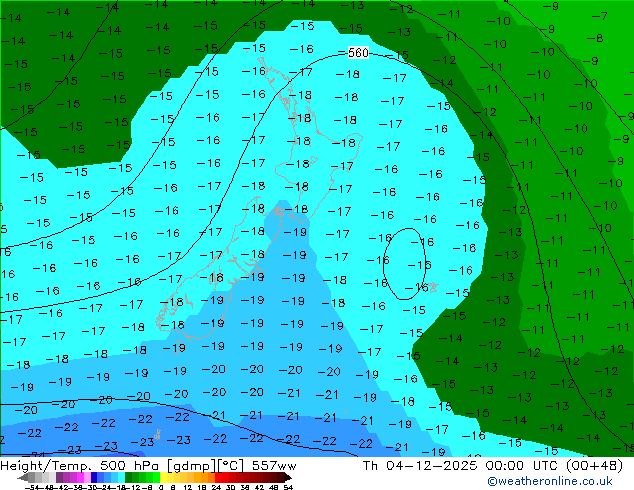Open the weatheronline.co.uk copyright link
Viewport: 634px width, 490px height.
coord(549,481)
